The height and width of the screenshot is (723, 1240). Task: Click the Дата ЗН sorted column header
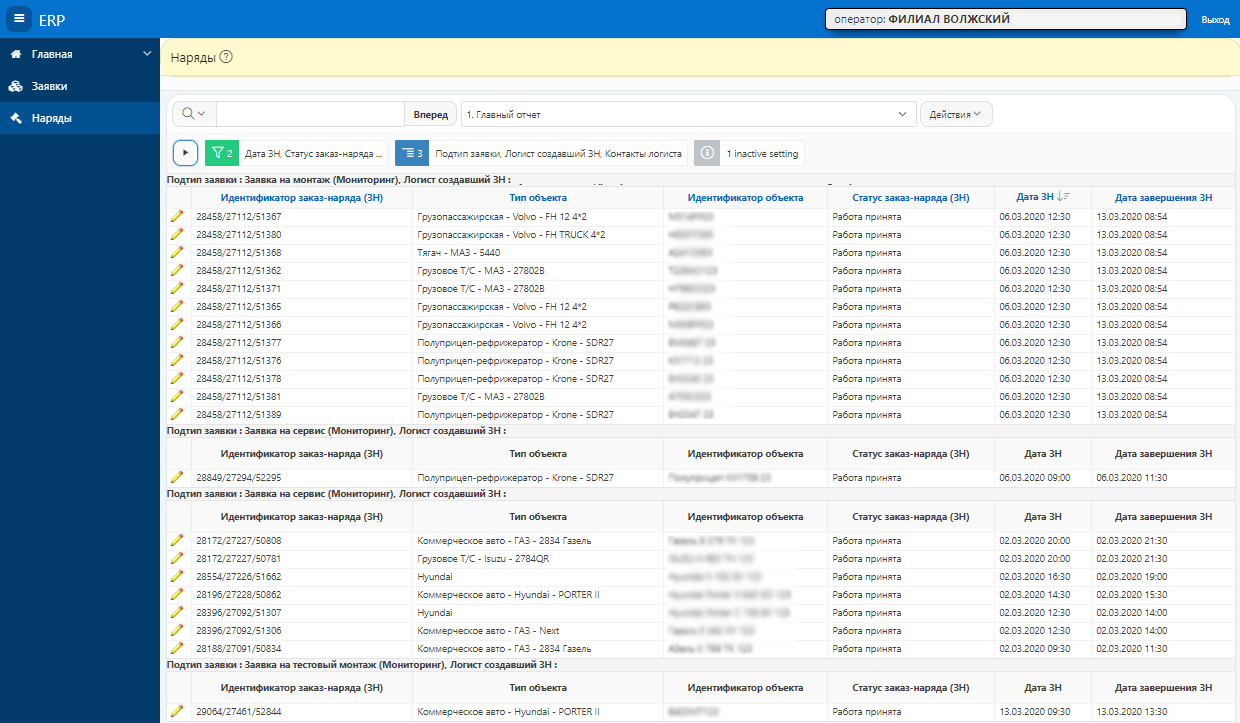click(x=1043, y=198)
